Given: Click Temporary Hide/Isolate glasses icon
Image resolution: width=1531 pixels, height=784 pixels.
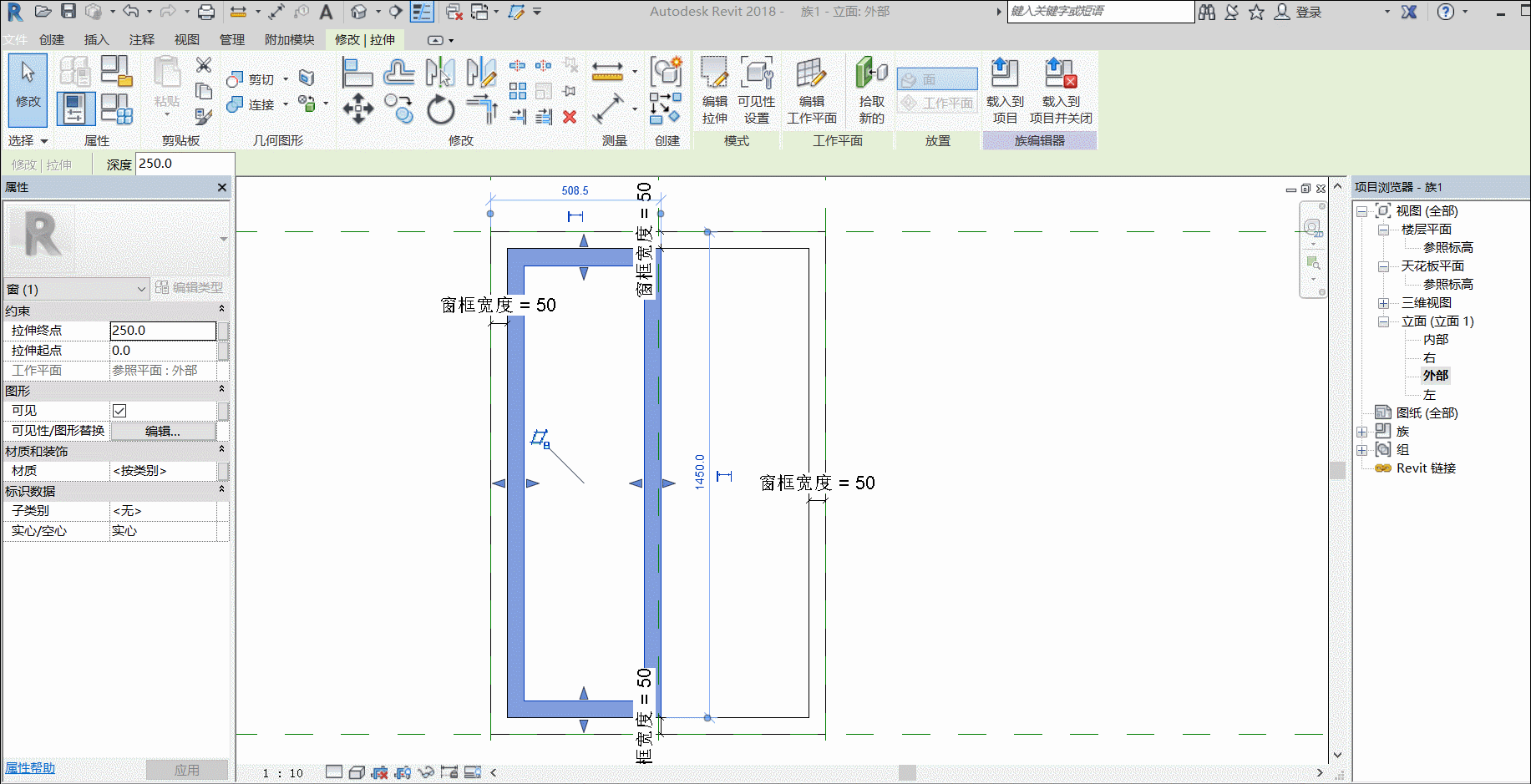Looking at the screenshot, I should [x=426, y=772].
